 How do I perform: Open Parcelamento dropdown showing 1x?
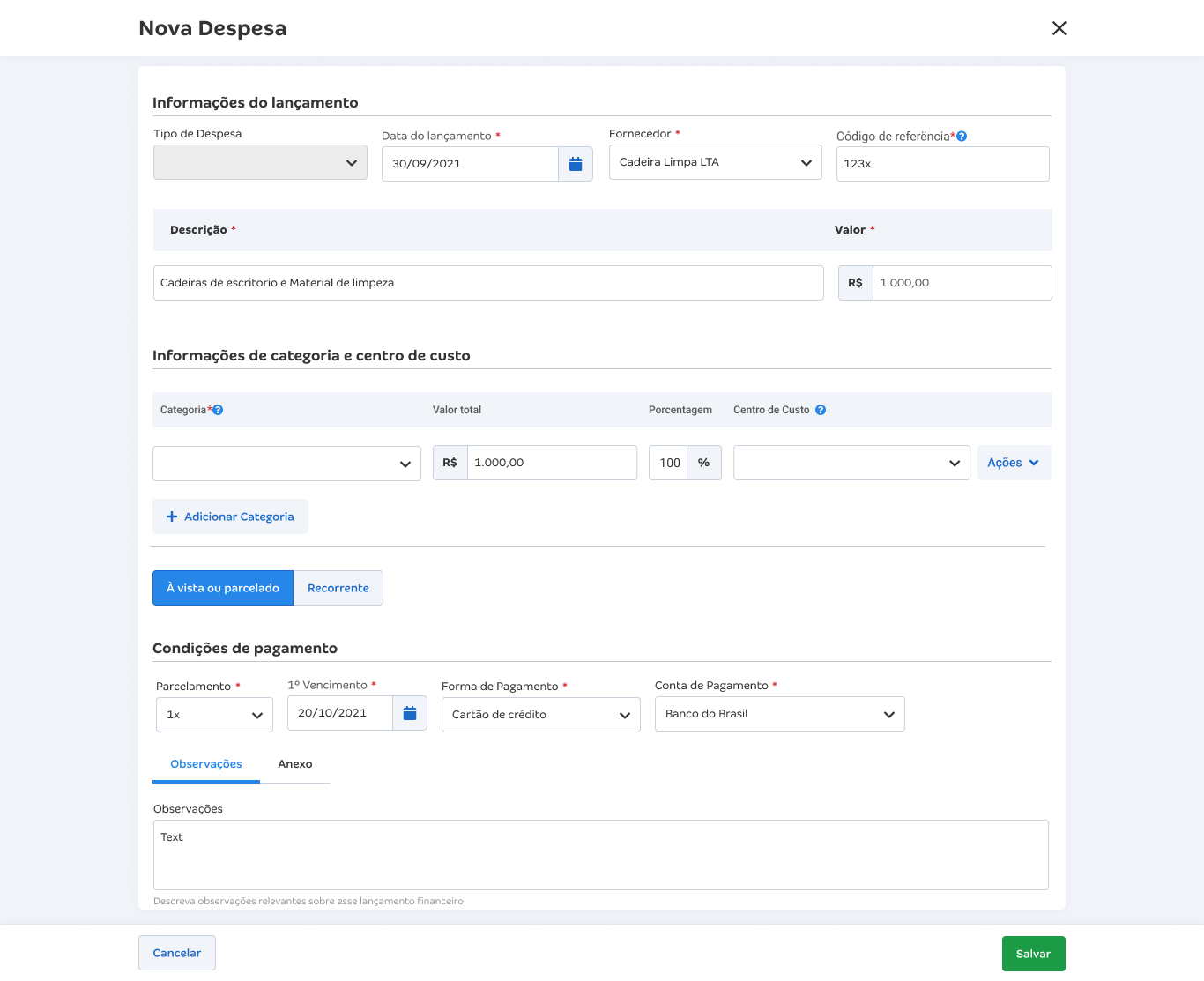(x=214, y=715)
